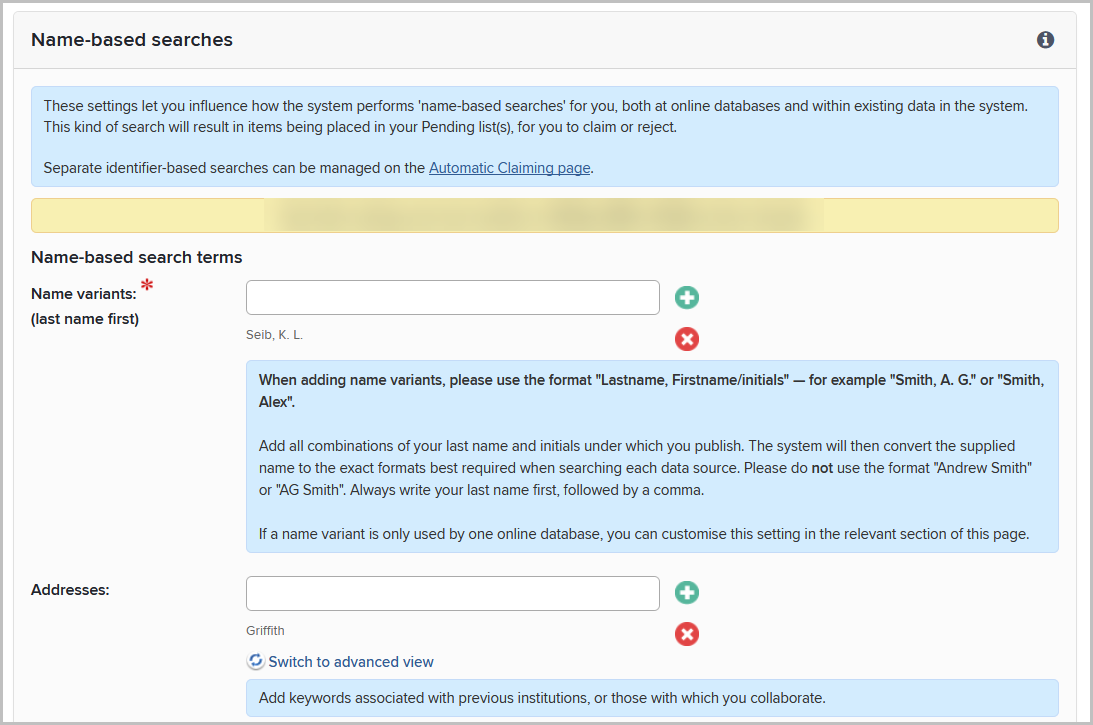The height and width of the screenshot is (725, 1093).
Task: Click the yellow blurred notification banner
Action: coord(544,215)
